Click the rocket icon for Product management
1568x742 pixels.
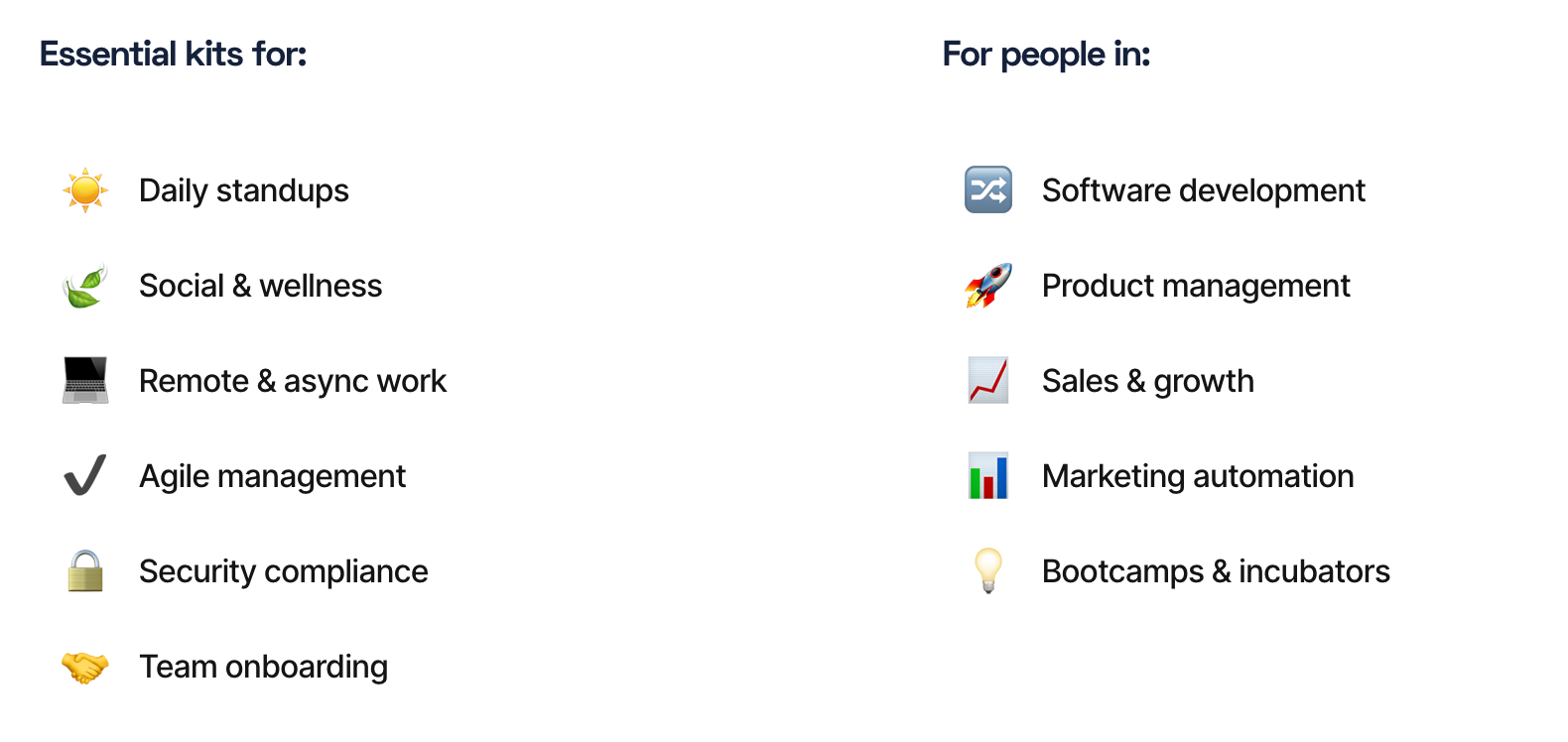pyautogui.click(x=988, y=286)
